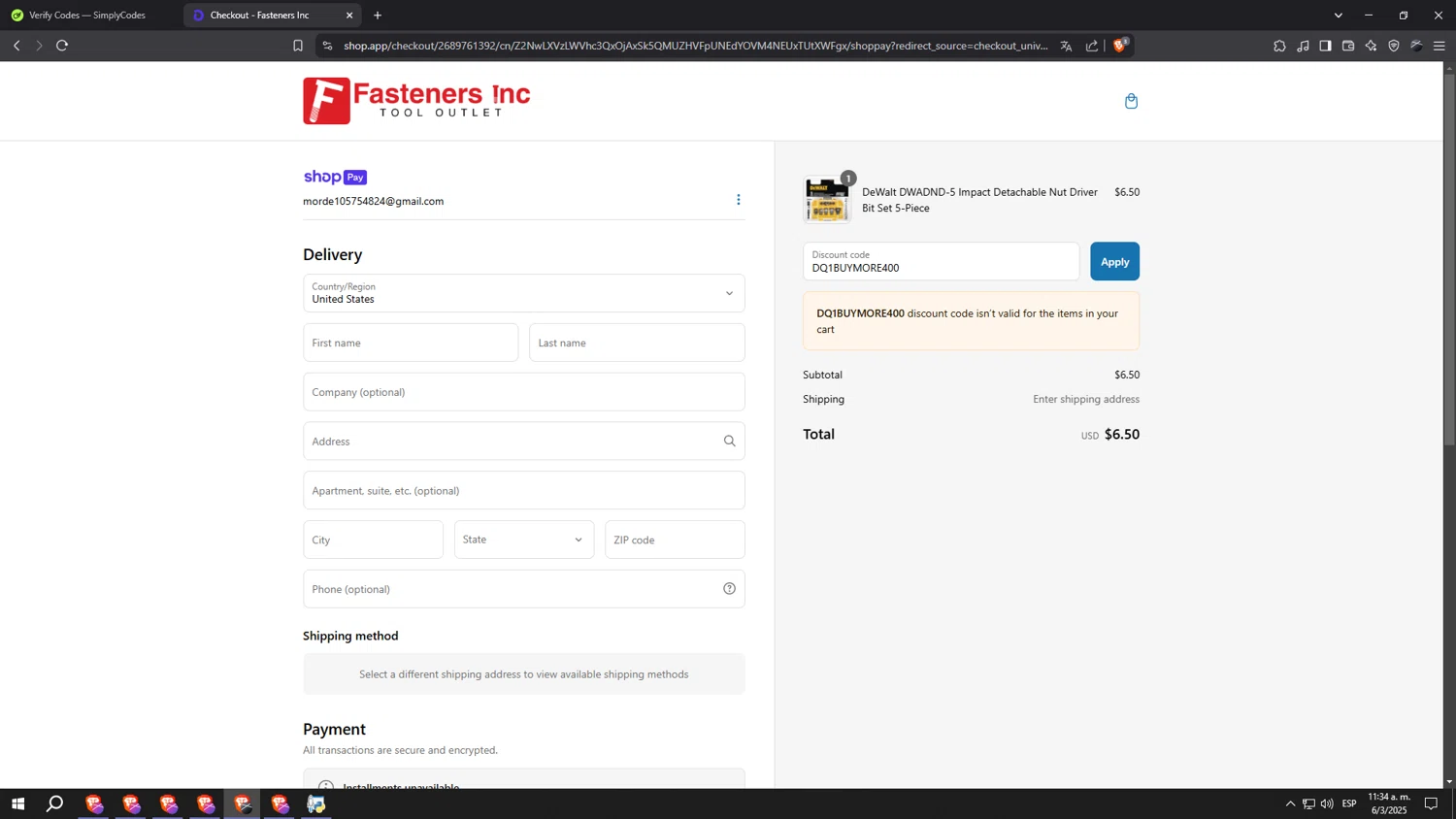1456x819 pixels.
Task: Open the Leo AI sparkle icon
Action: coord(1371,46)
